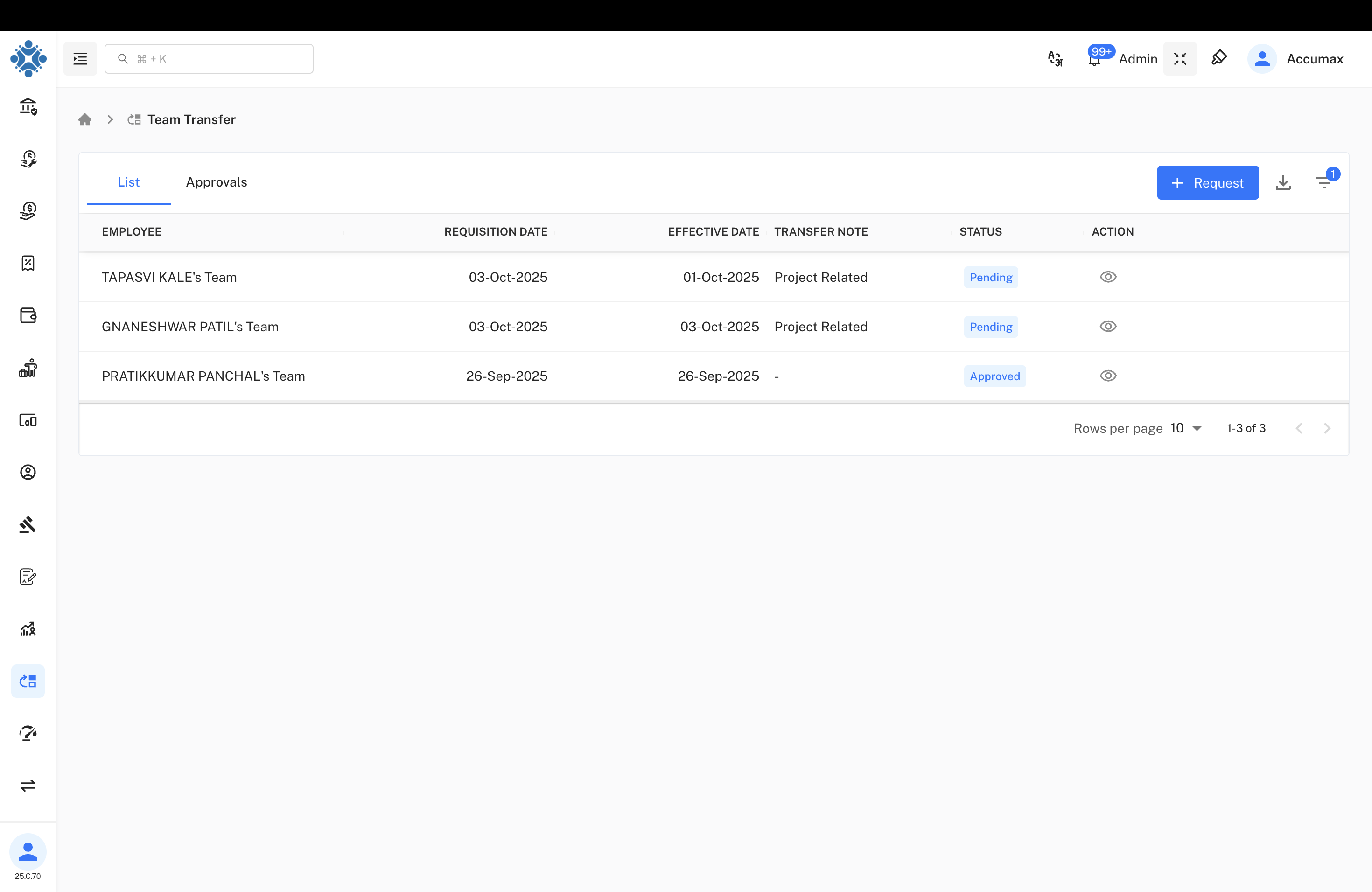Open the notifications bell with 99+ badge
This screenshot has height=892, width=1372.
tap(1093, 59)
